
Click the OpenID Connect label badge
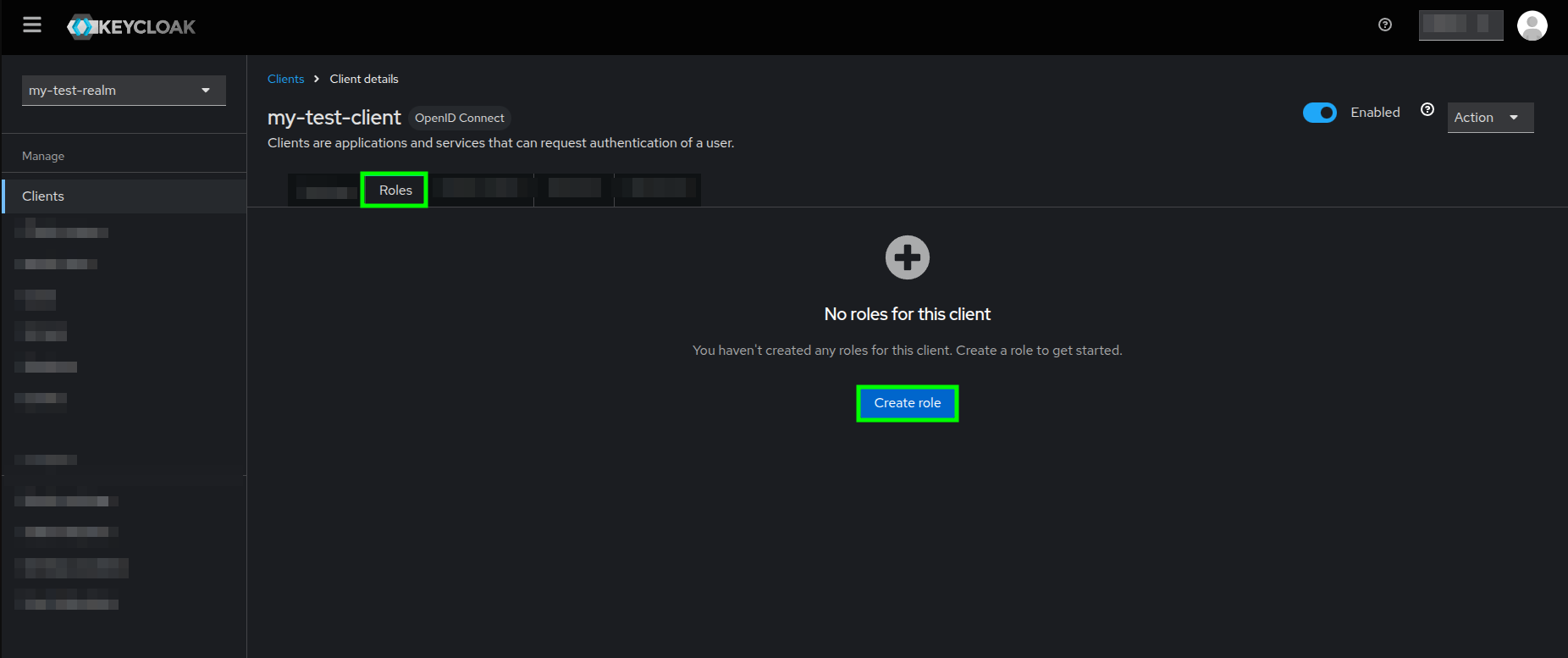(460, 118)
